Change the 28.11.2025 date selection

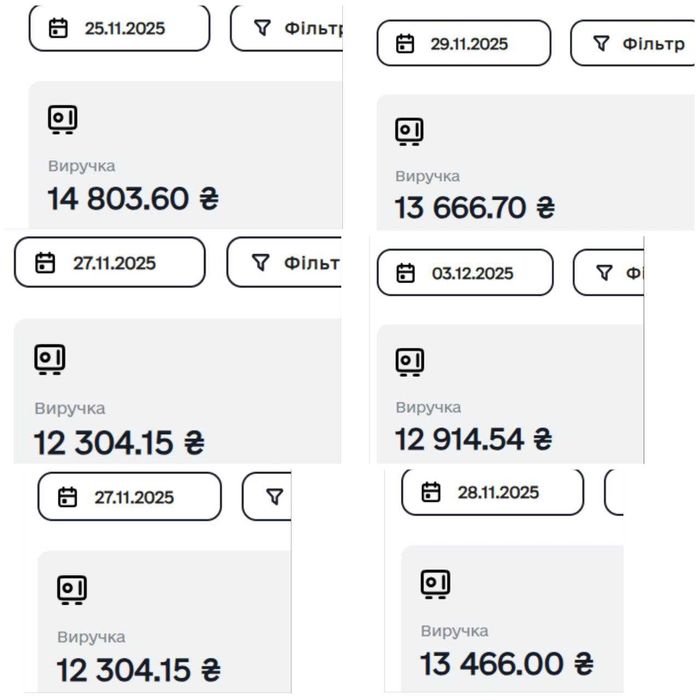pyautogui.click(x=492, y=492)
